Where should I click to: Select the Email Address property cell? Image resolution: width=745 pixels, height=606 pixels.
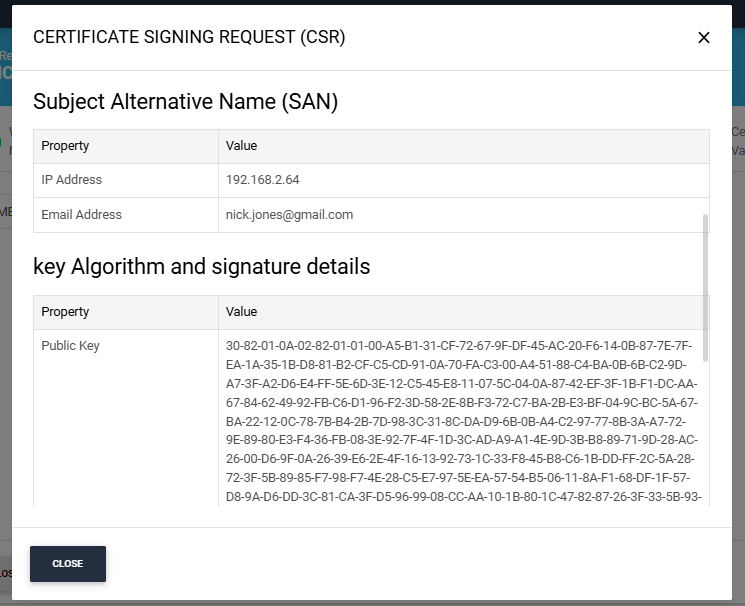(x=82, y=214)
